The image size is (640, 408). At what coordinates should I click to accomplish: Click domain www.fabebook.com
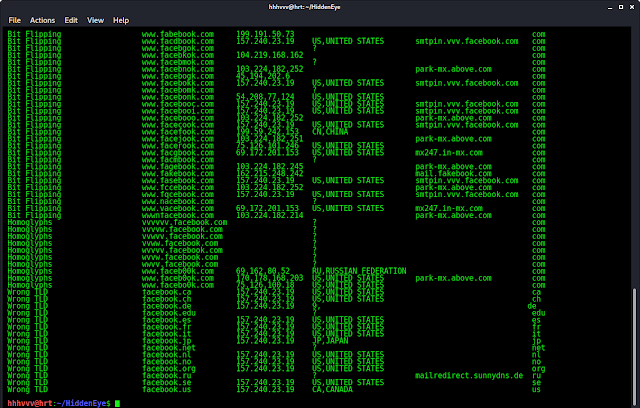coord(178,34)
